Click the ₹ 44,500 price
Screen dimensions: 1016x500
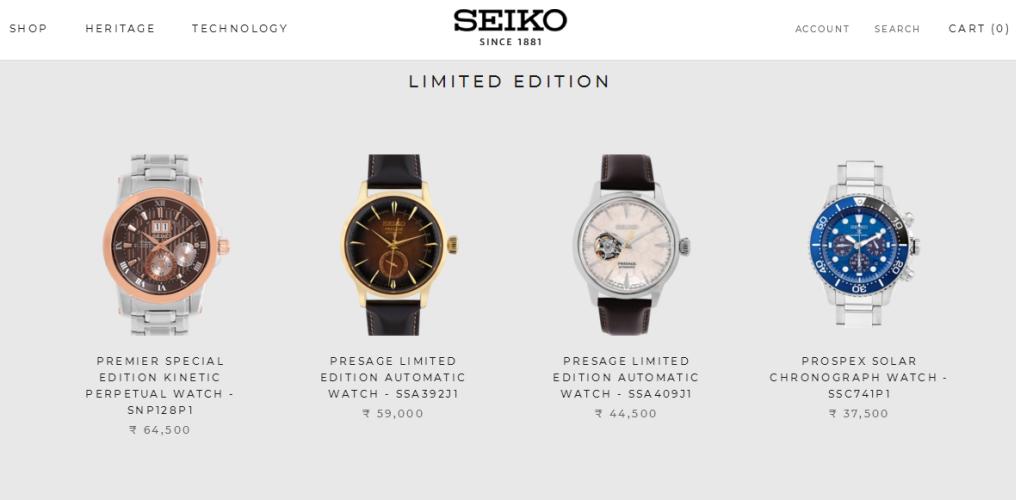pos(626,413)
